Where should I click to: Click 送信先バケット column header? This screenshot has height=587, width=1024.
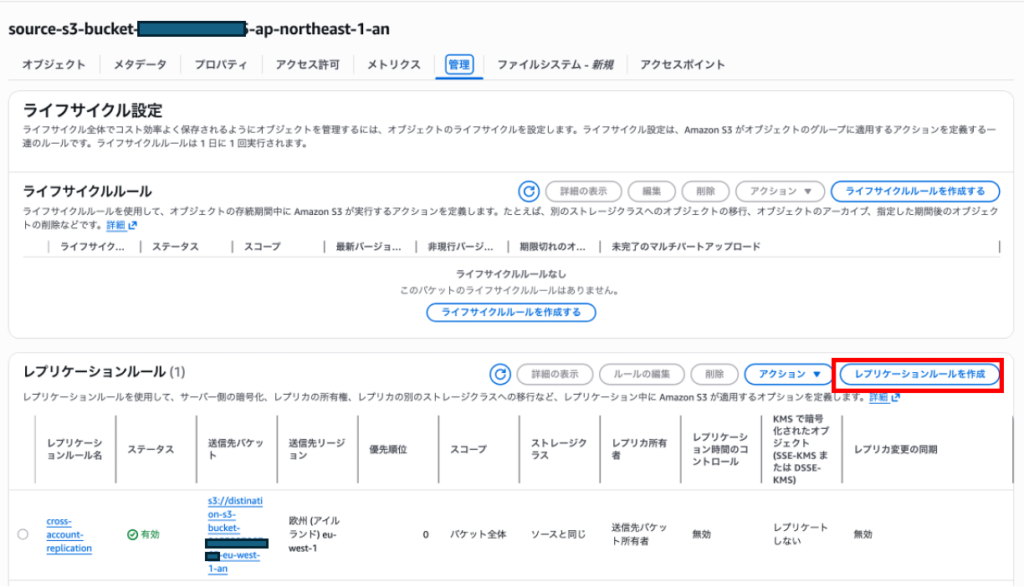click(236, 449)
